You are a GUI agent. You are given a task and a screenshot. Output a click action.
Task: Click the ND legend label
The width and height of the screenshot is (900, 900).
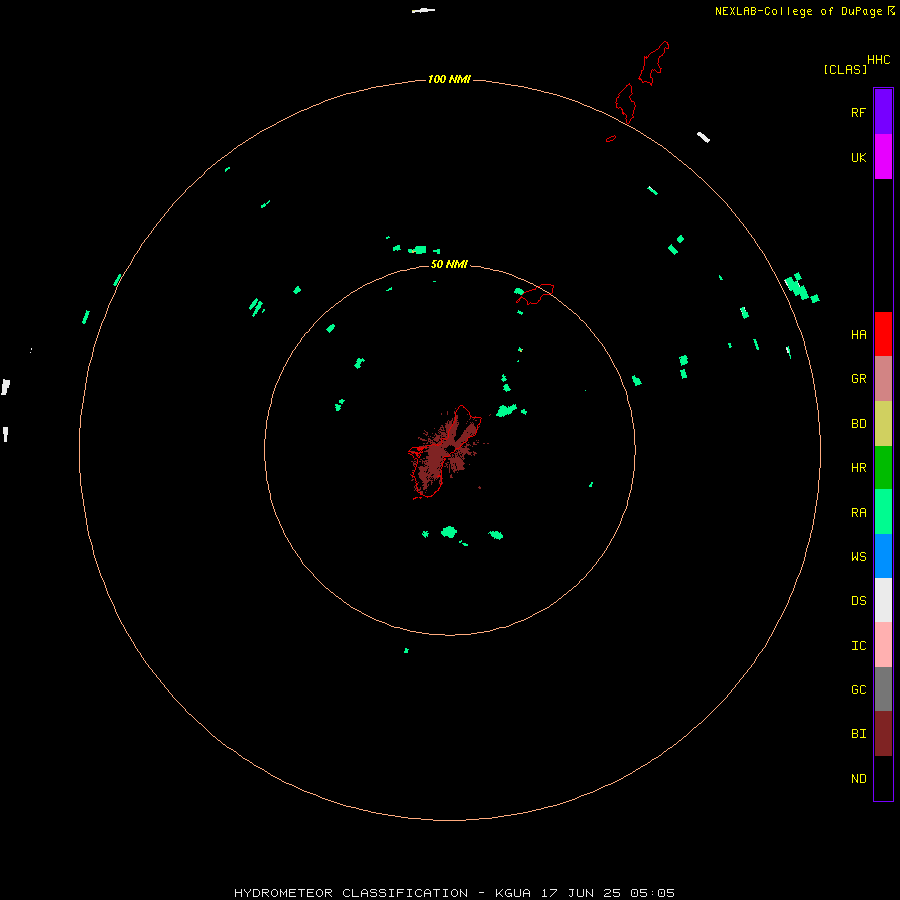(x=858, y=779)
